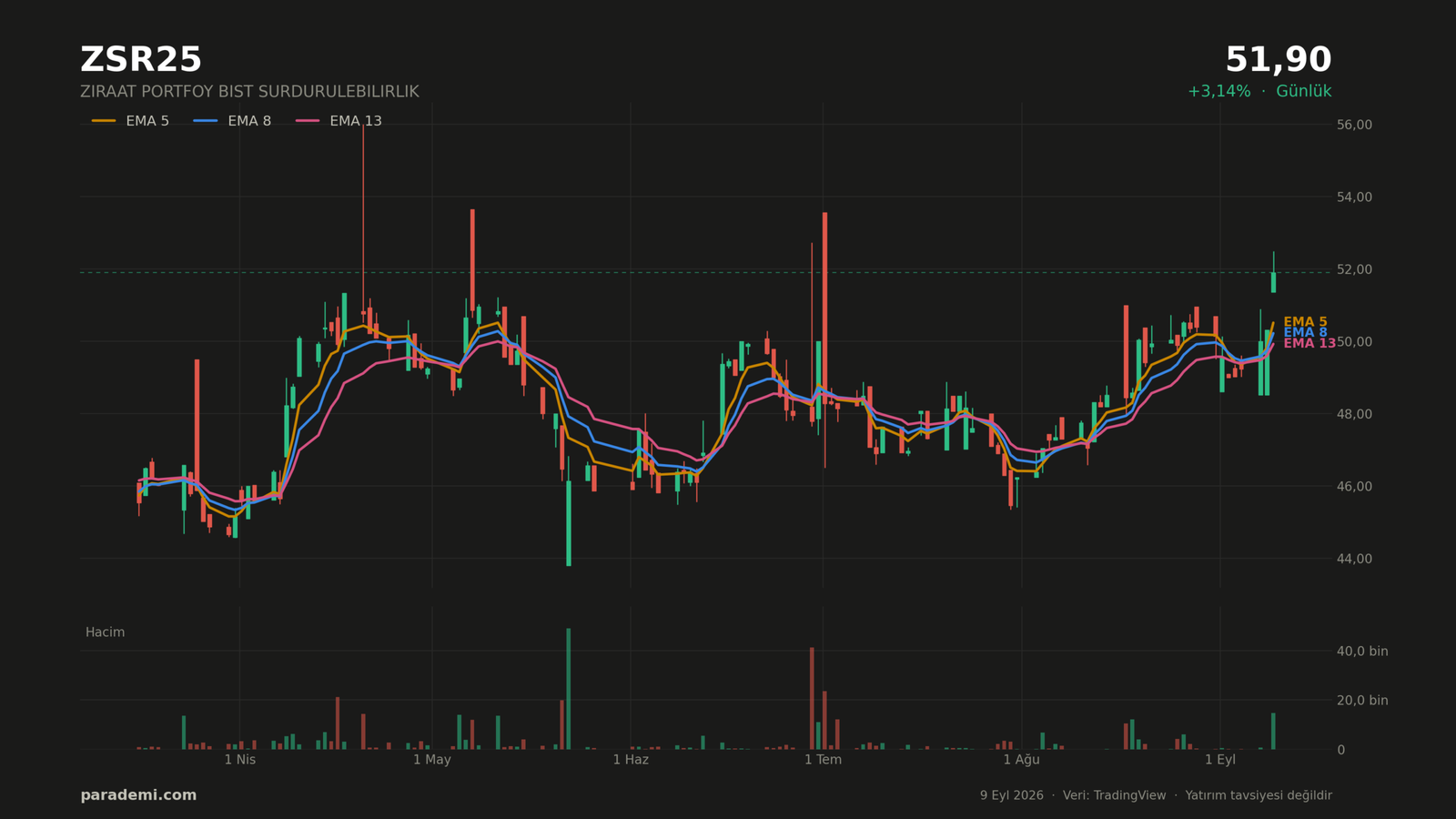Click the 1 Haz date label
Image resolution: width=1456 pixels, height=819 pixels.
coord(631,760)
